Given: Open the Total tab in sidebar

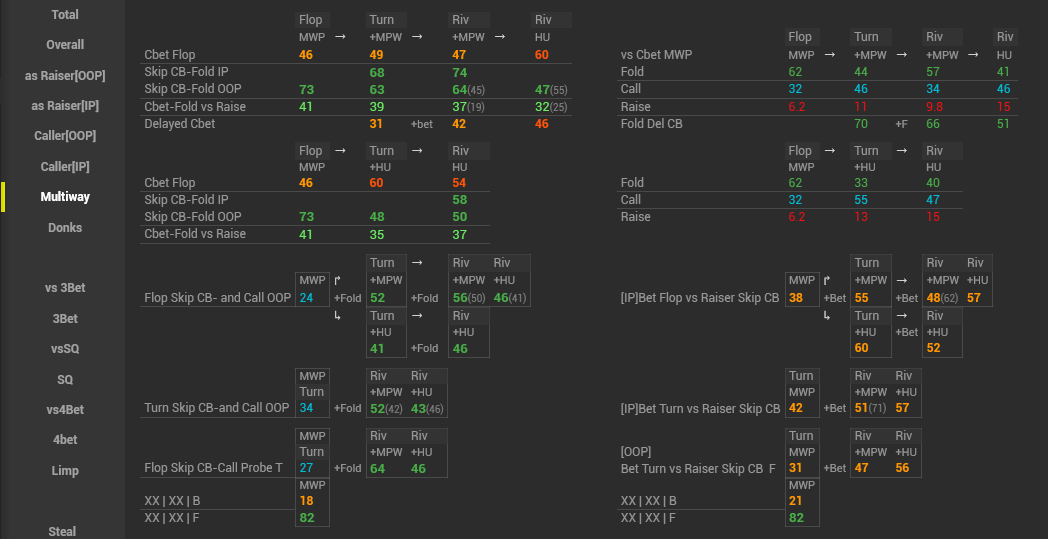Looking at the screenshot, I should pos(65,15).
